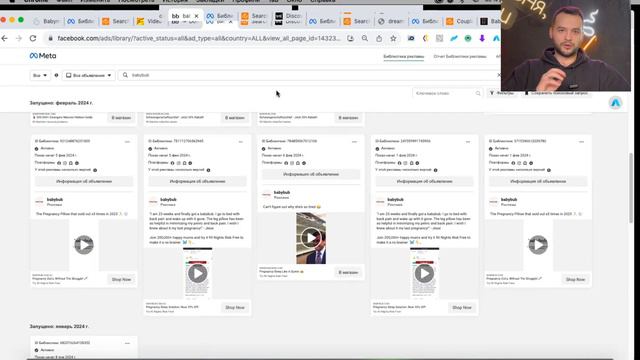Open the yellow crescent extension icon

(x=425, y=38)
